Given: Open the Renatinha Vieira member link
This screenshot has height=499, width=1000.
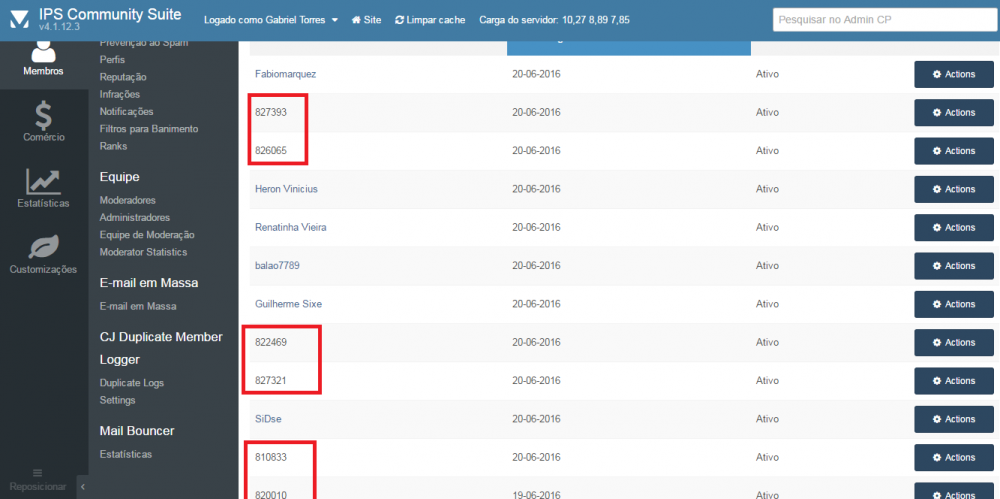Looking at the screenshot, I should [290, 227].
